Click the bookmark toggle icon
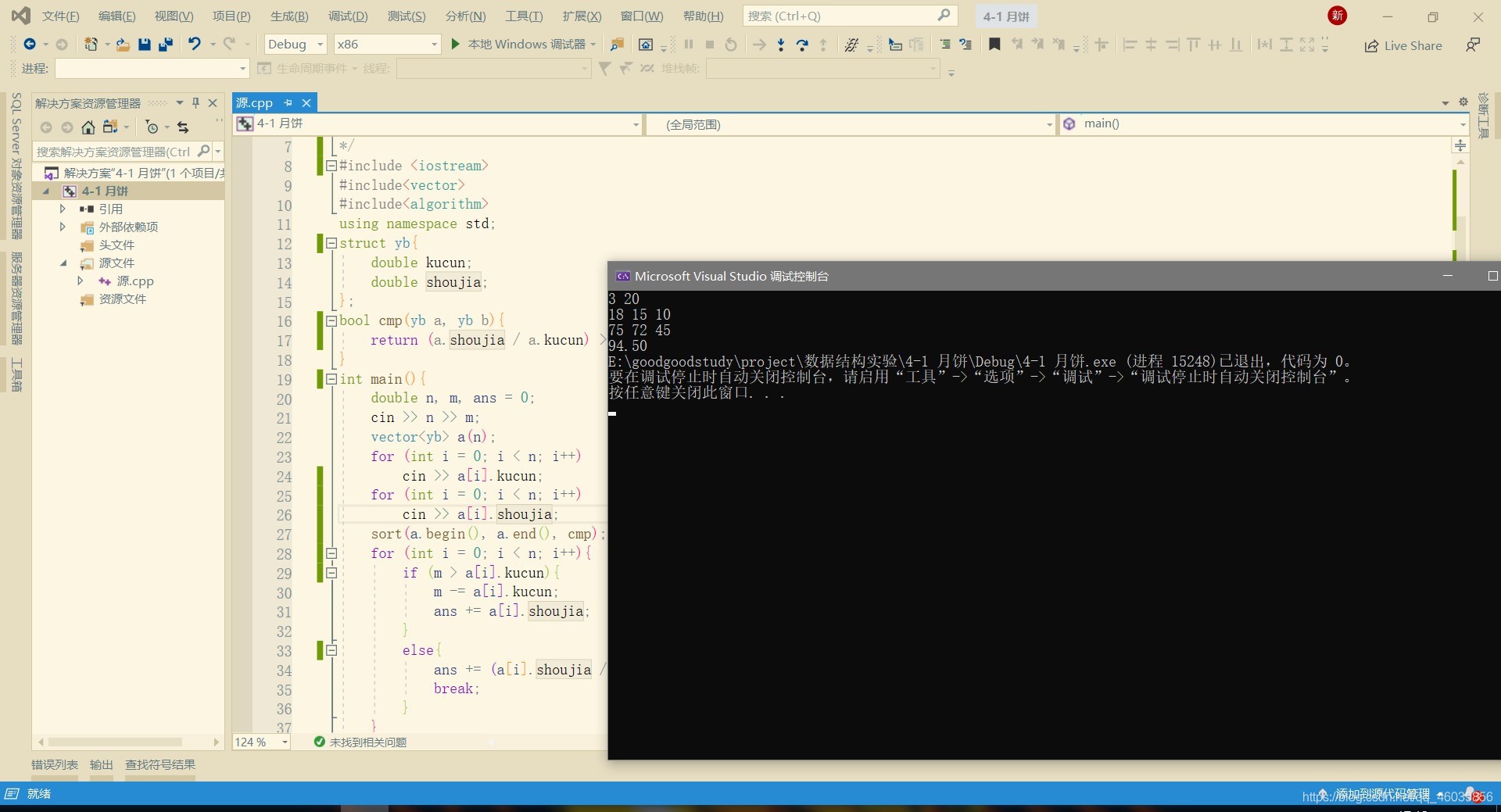1501x812 pixels. (x=994, y=45)
